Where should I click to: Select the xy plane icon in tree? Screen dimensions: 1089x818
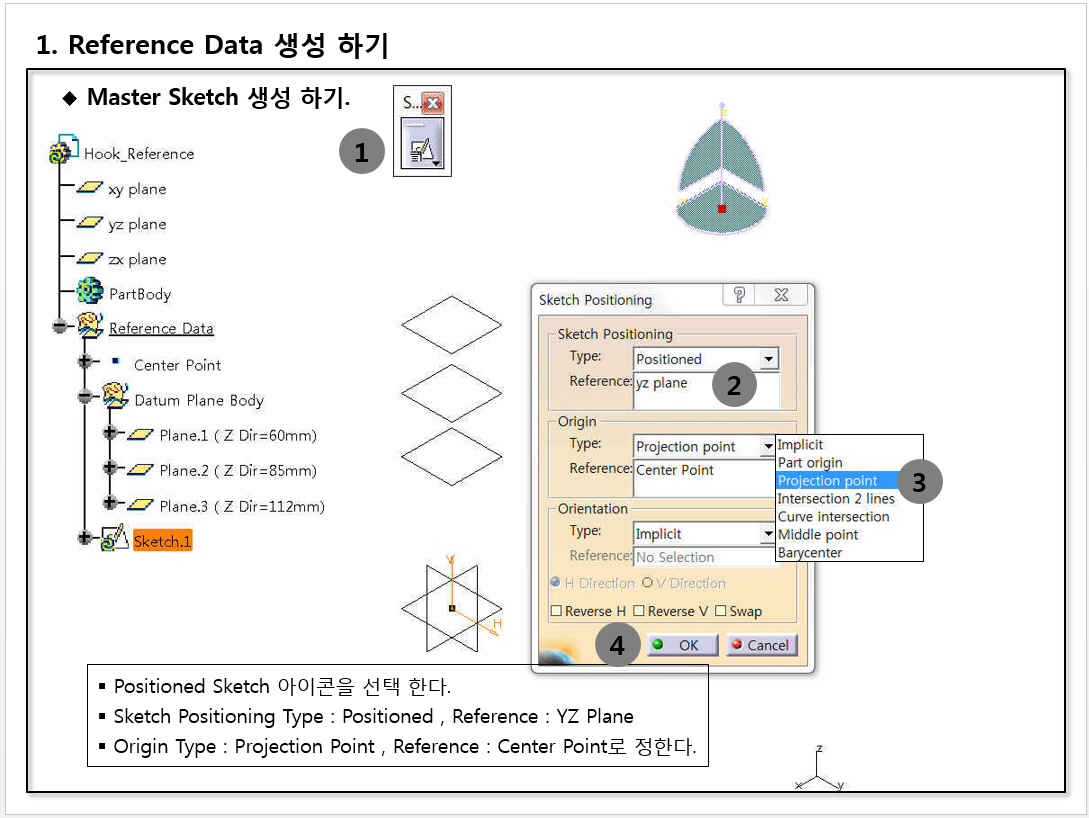click(91, 189)
